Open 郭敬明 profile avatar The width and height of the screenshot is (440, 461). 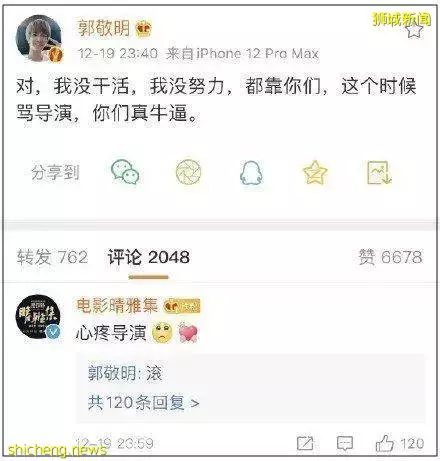click(39, 39)
